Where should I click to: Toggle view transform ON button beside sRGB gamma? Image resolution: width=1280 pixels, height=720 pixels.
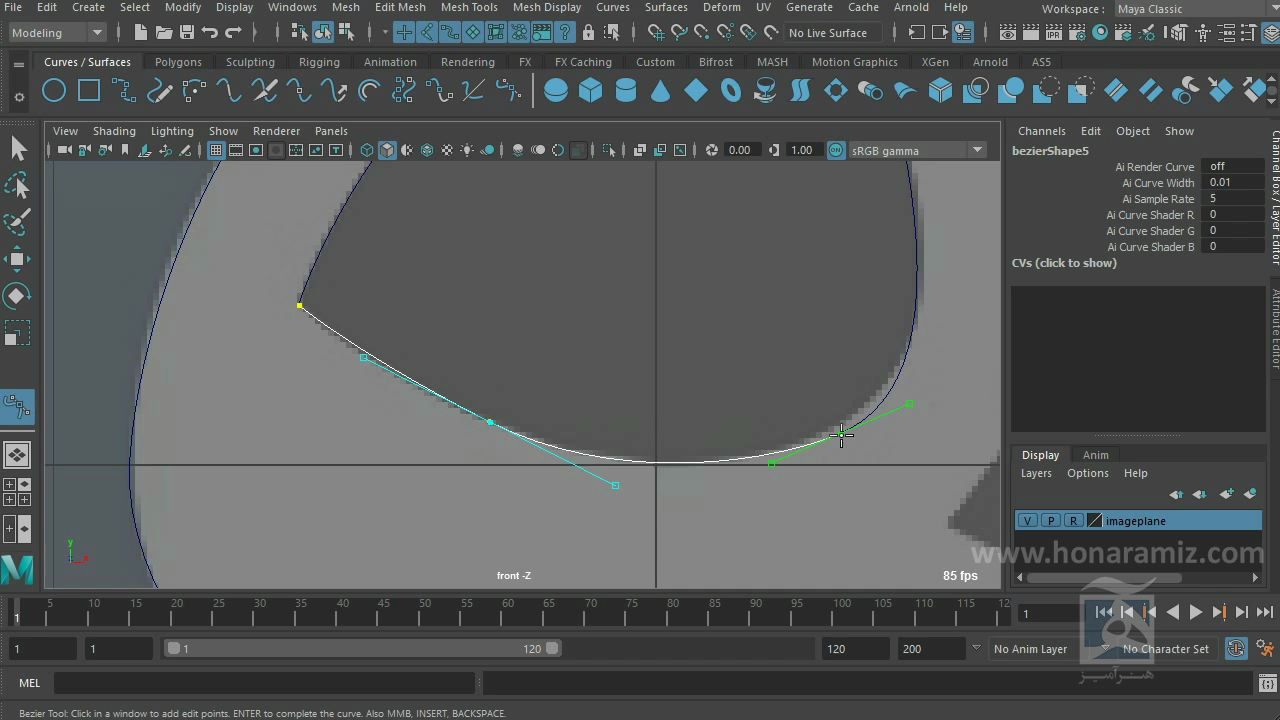836,150
